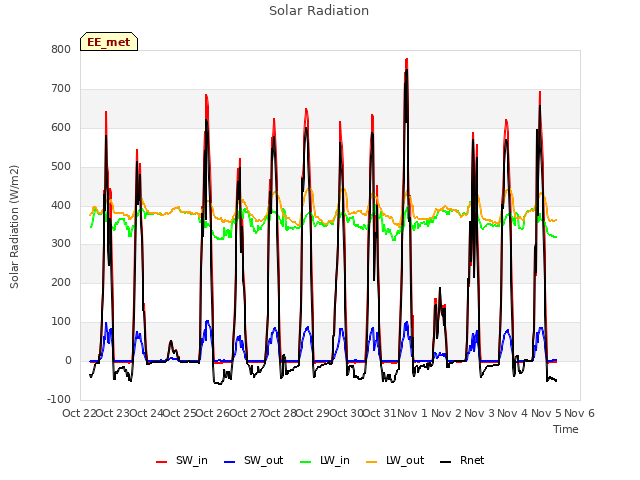
Task: Click the 400 y-axis tick label
Action: (61, 205)
